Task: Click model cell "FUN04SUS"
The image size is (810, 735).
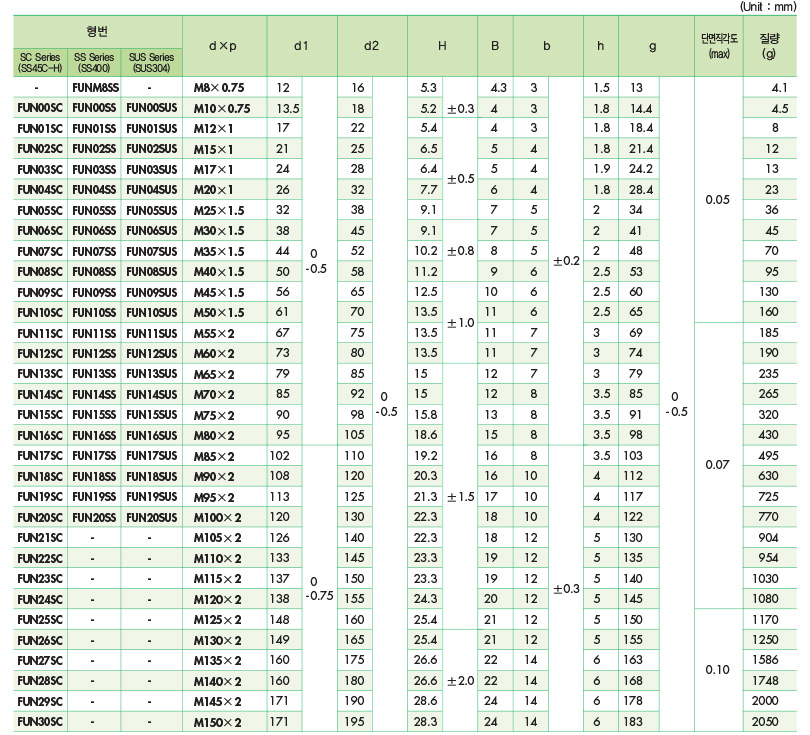Action: (x=152, y=190)
